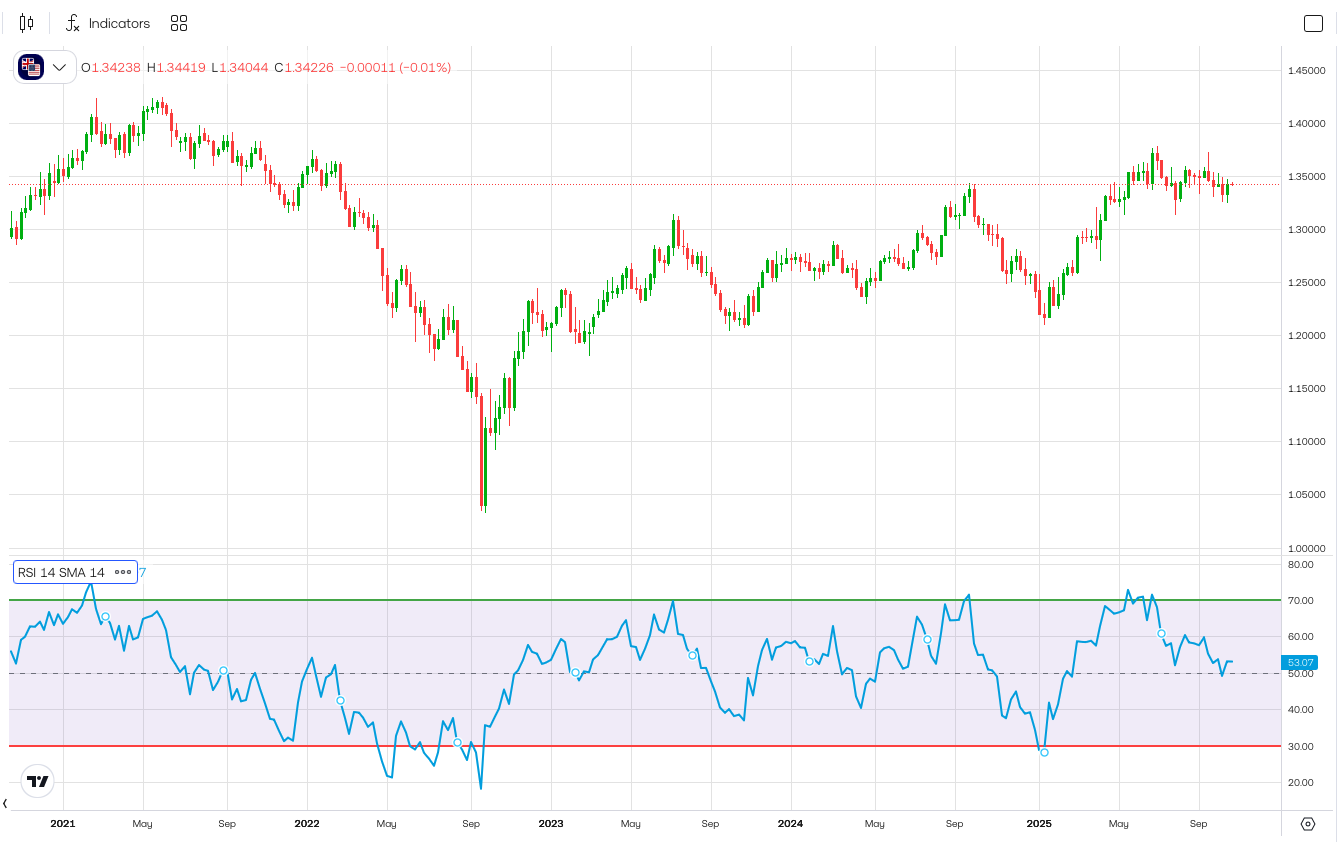Click the TradingView logo badge
1337x842 pixels.
pos(37,781)
